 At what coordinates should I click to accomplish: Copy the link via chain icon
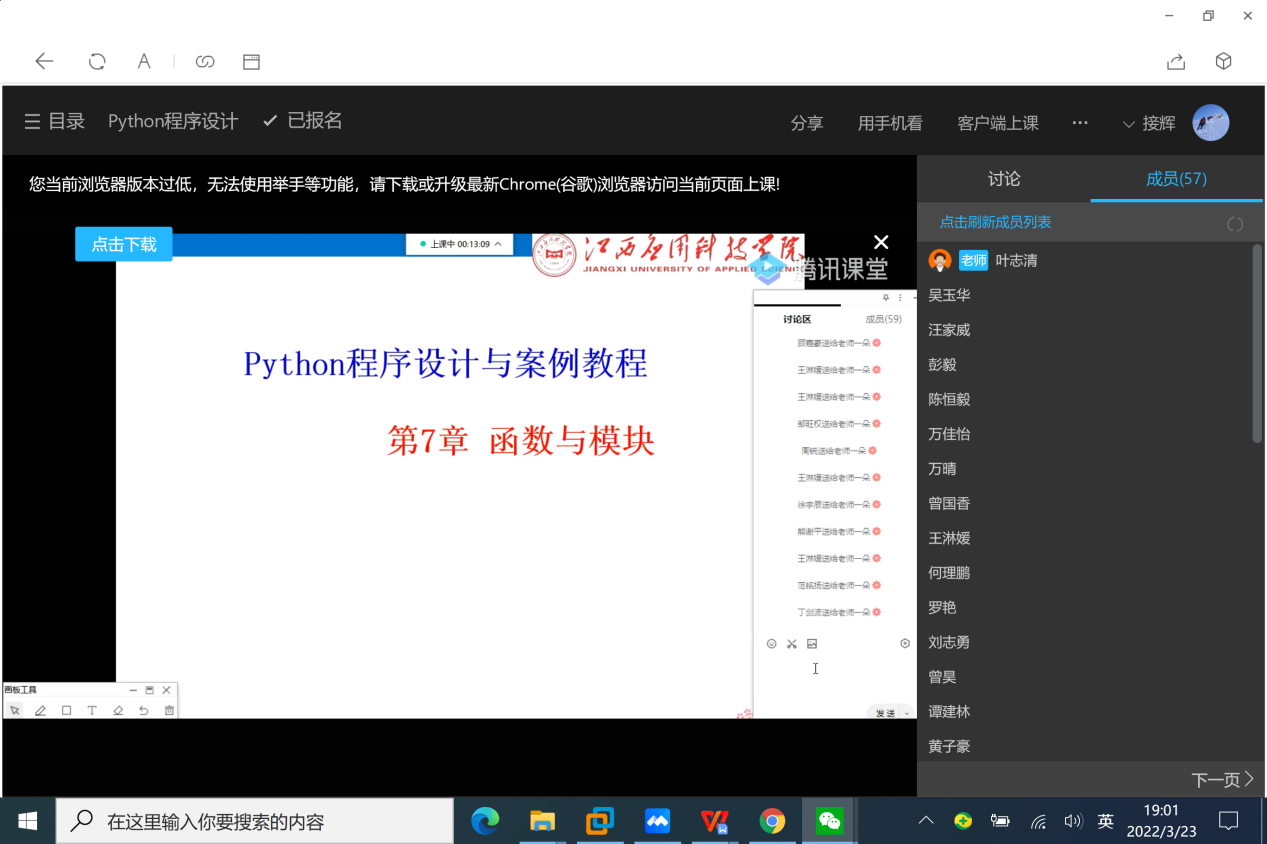pyautogui.click(x=205, y=62)
